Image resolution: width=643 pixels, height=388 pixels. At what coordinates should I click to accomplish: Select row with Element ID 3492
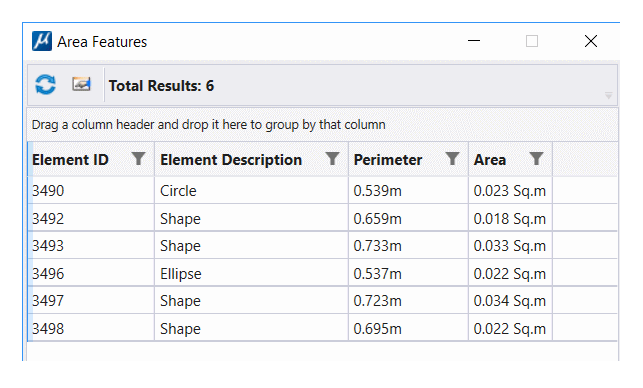pyautogui.click(x=322, y=218)
